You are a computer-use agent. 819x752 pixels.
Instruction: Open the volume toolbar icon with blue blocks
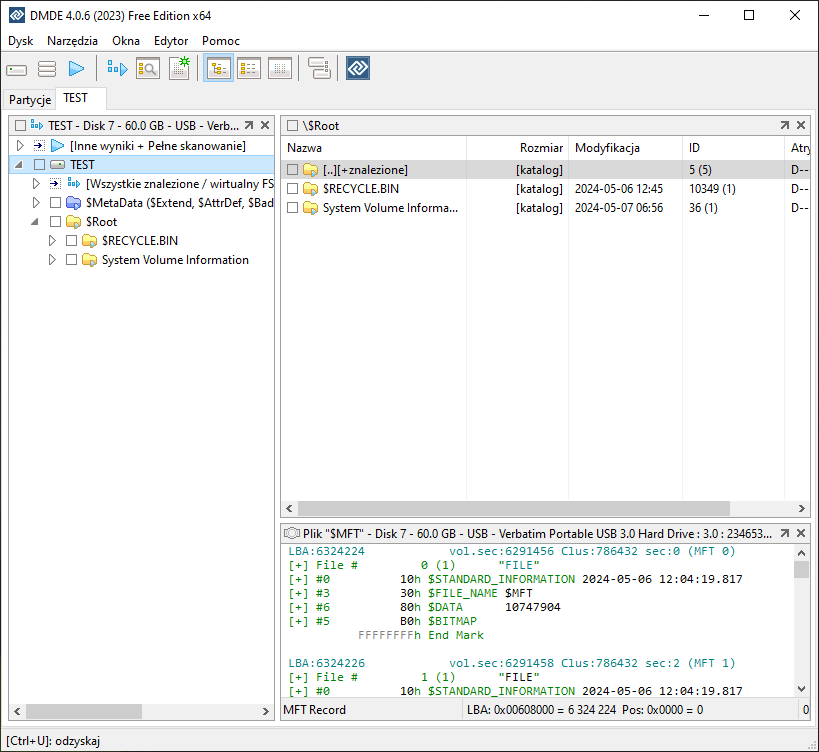118,68
